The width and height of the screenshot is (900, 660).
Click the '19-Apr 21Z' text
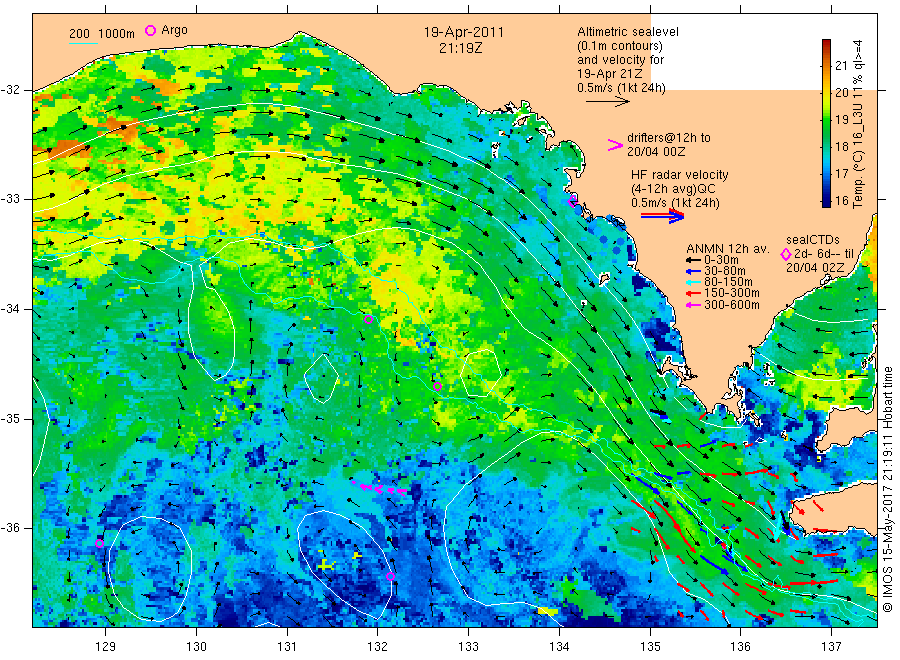pos(610,73)
